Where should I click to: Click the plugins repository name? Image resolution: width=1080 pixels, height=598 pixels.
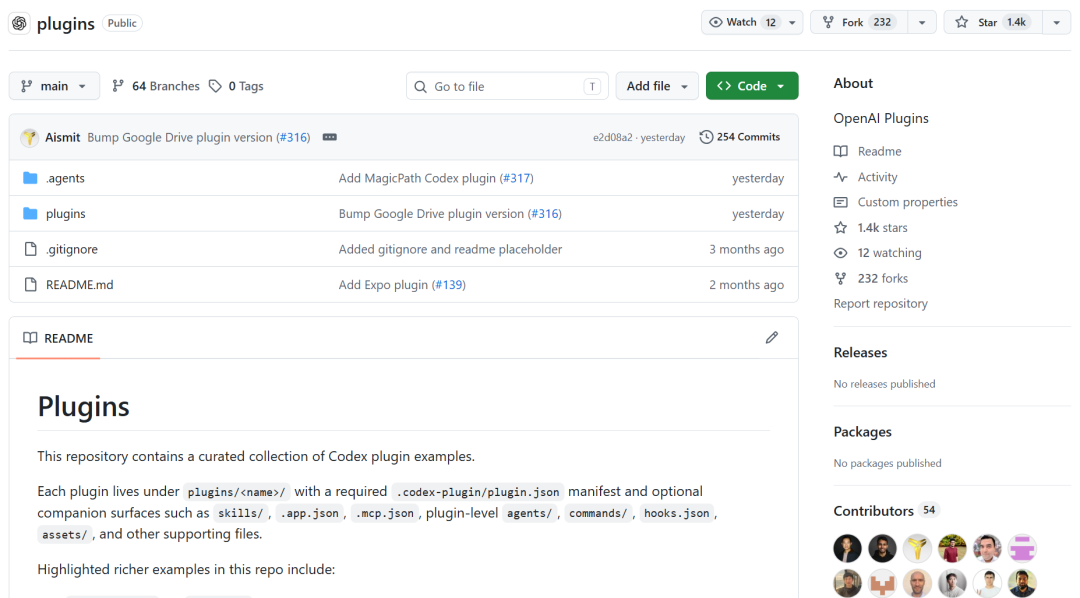click(65, 23)
